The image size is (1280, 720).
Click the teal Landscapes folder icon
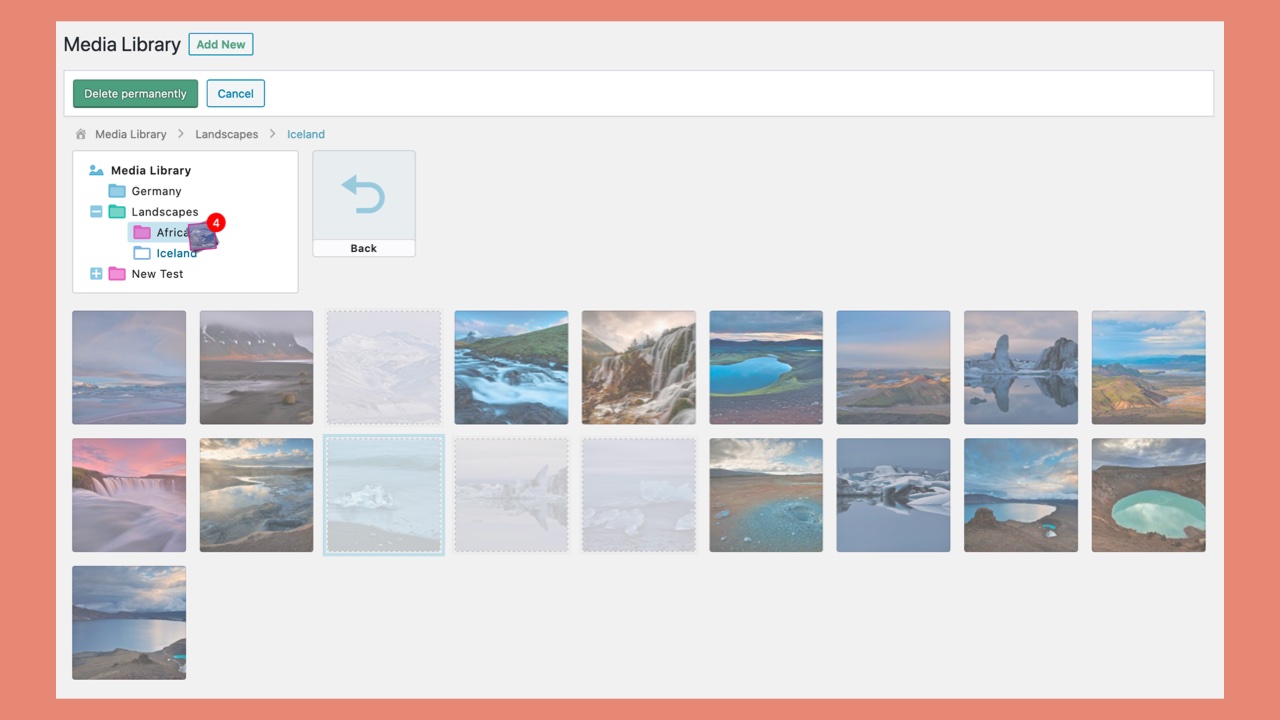(117, 212)
